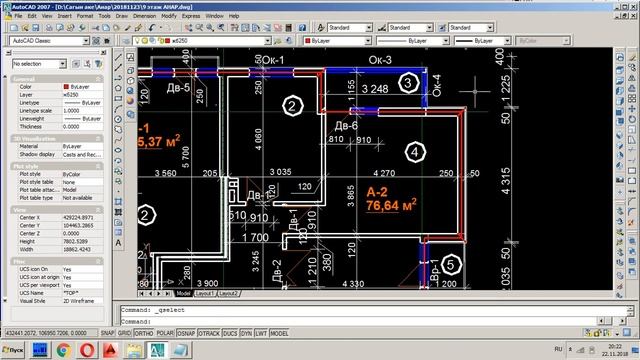
Task: Select the Line tool in Draw toolbar
Action: click(118, 57)
